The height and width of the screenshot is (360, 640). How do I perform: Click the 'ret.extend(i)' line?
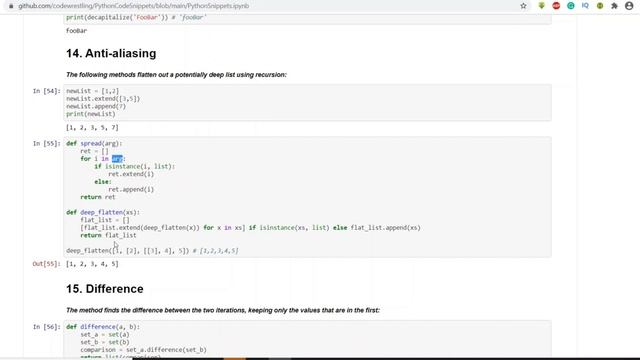tap(131, 174)
